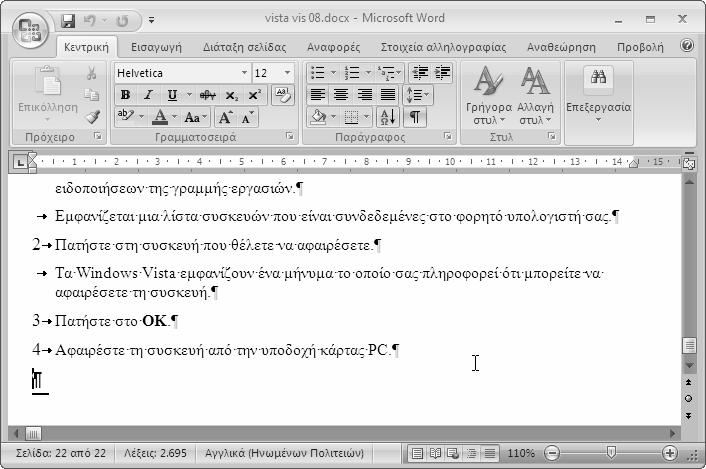Viewport: 706px width, 469px height.
Task: Click the Copy icon in the clipboard group
Action: tap(91, 95)
